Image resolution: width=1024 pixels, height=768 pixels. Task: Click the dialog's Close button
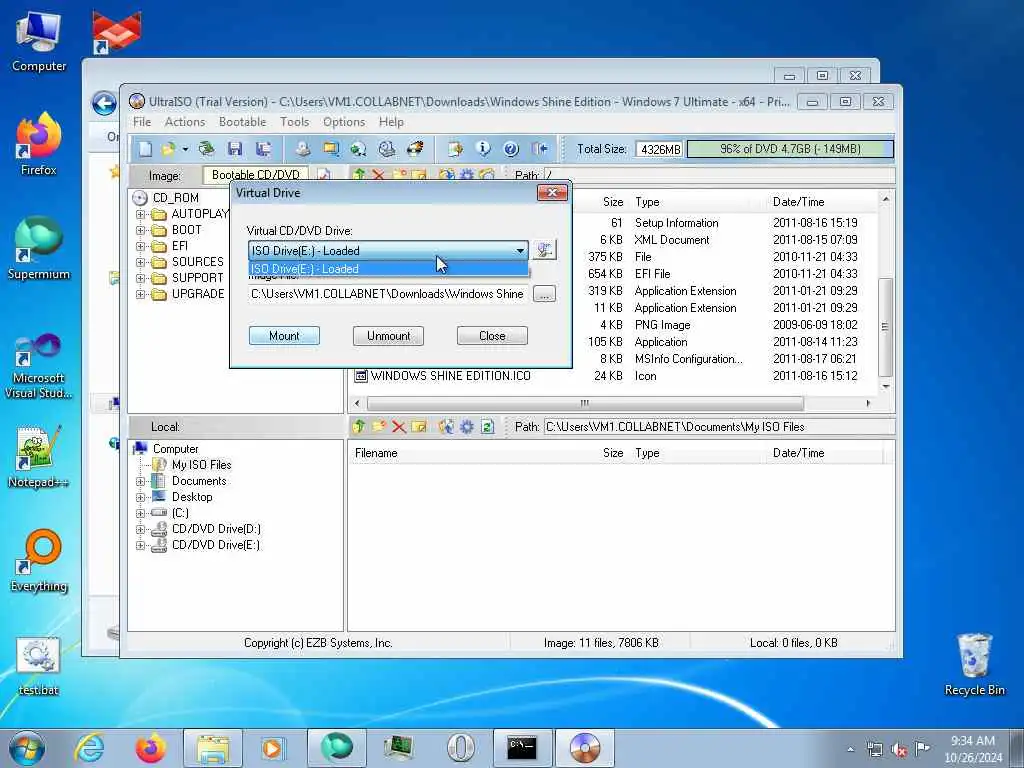coord(492,336)
